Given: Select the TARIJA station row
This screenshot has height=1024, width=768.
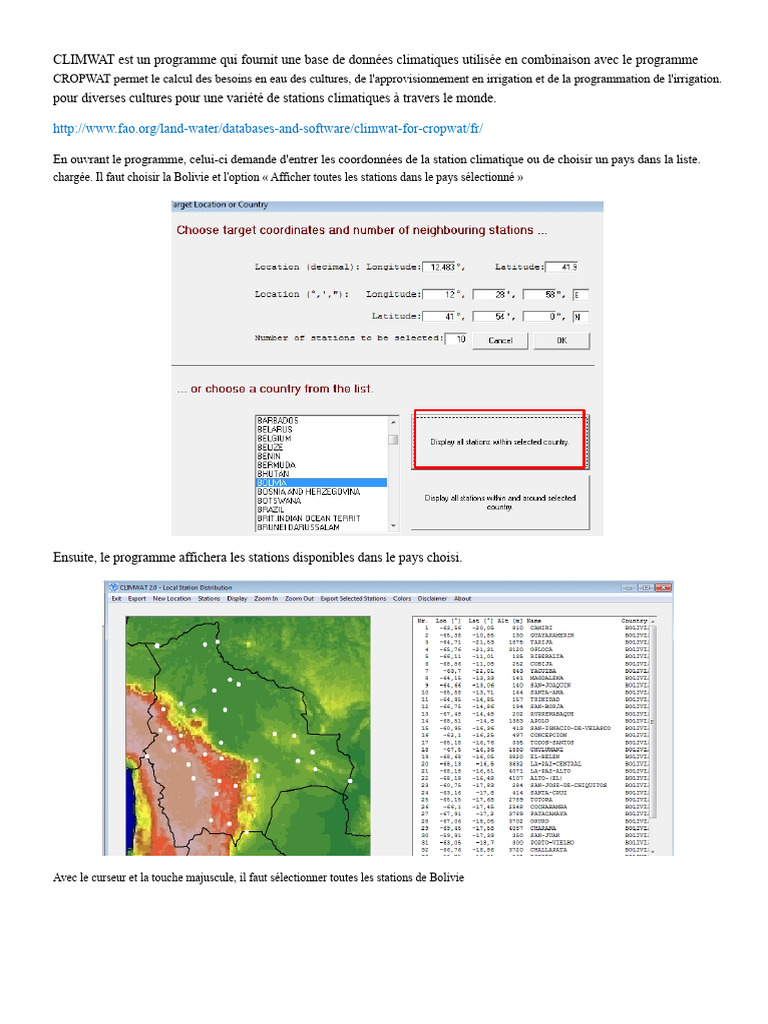Looking at the screenshot, I should click(x=532, y=642).
